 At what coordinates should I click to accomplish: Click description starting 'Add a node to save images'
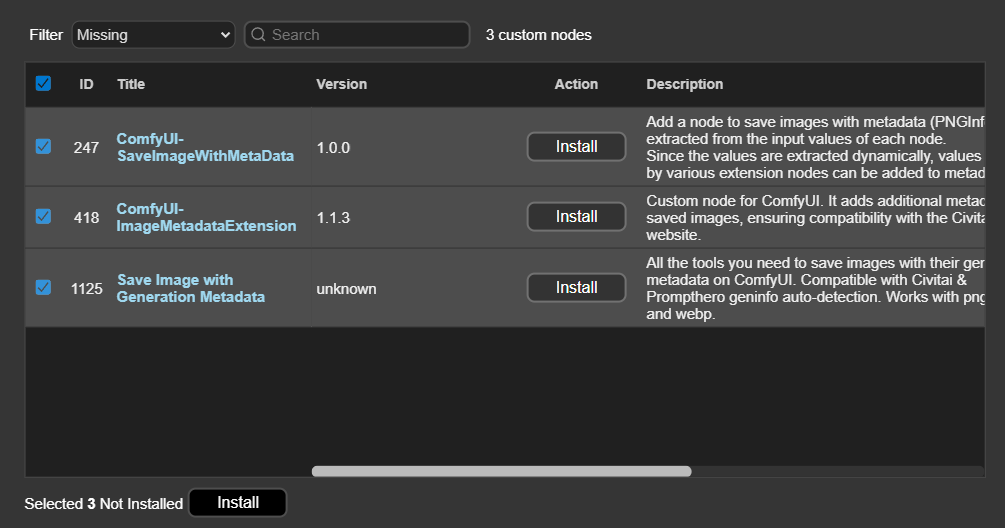pos(815,147)
